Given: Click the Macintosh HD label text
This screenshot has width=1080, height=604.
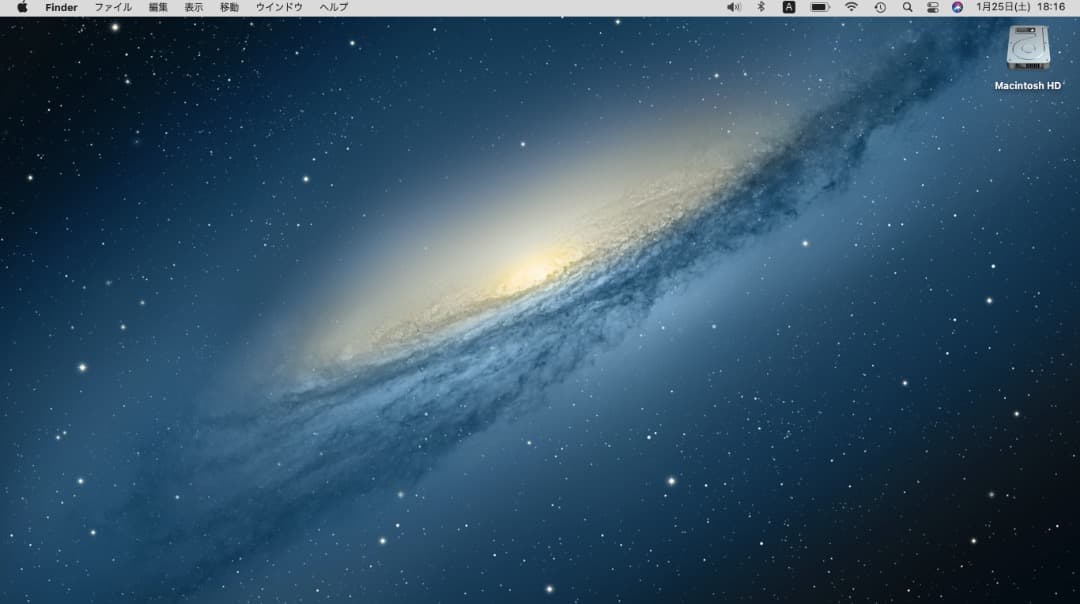Looking at the screenshot, I should (x=1027, y=86).
